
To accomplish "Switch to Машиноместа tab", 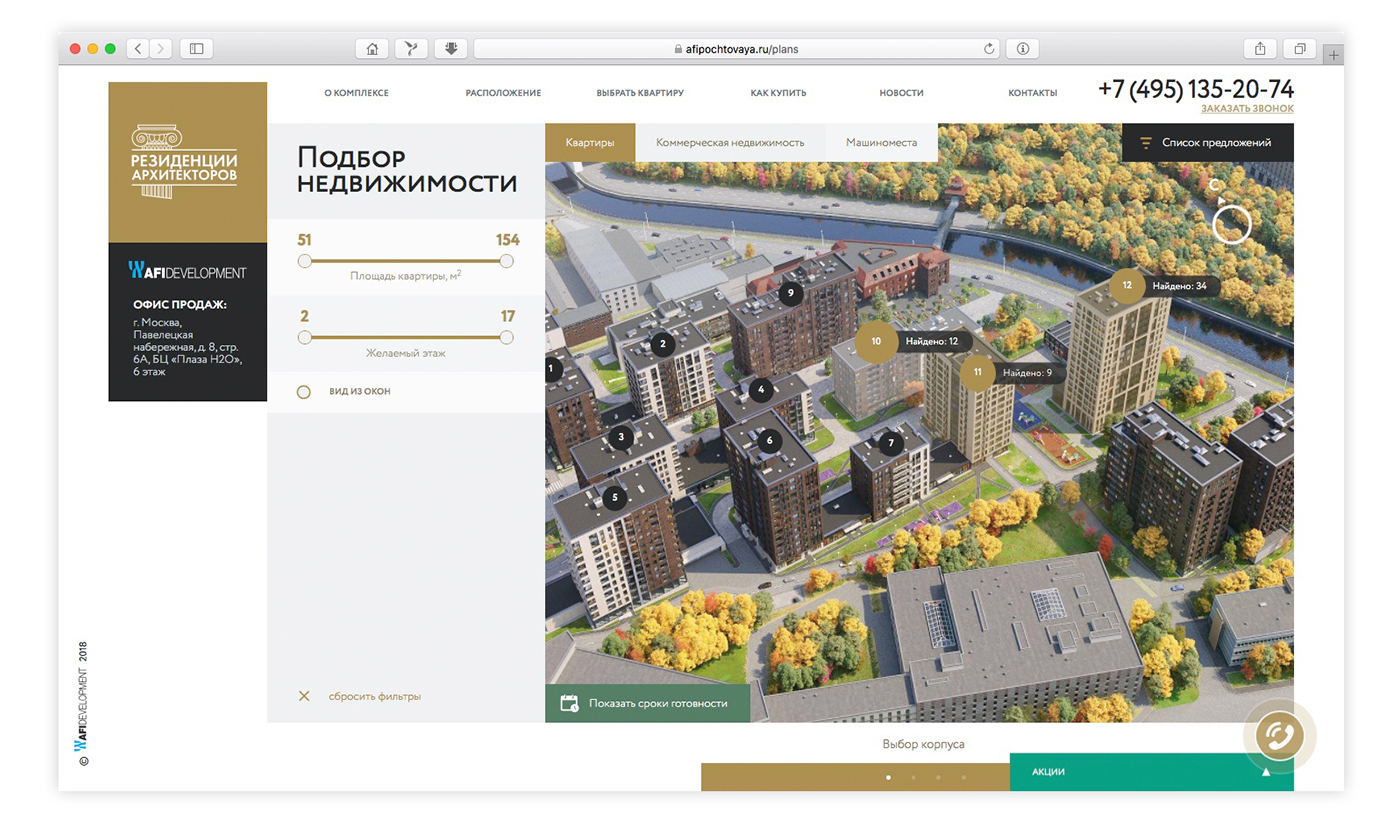I will 881,142.
